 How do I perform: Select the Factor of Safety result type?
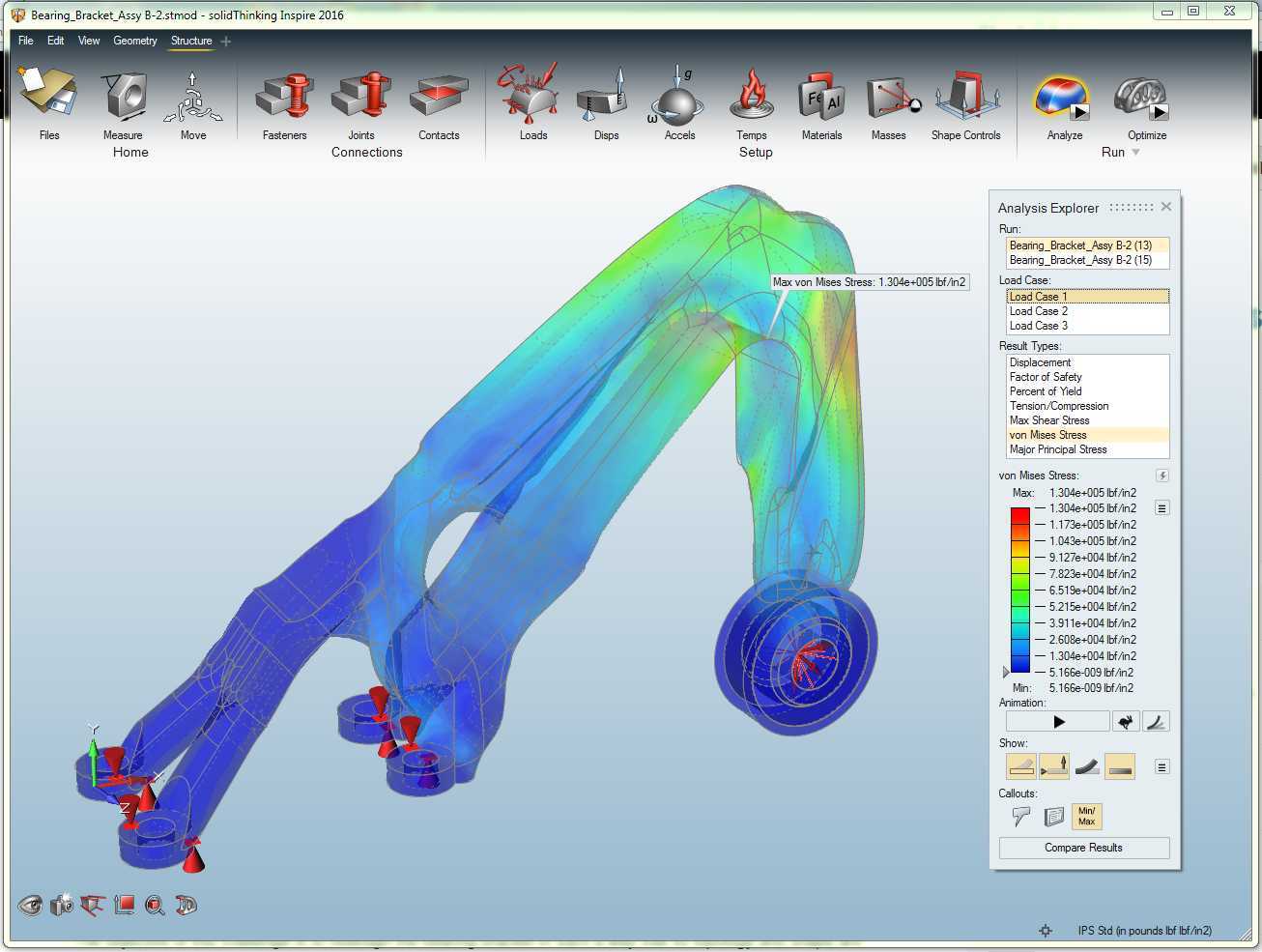click(1087, 377)
